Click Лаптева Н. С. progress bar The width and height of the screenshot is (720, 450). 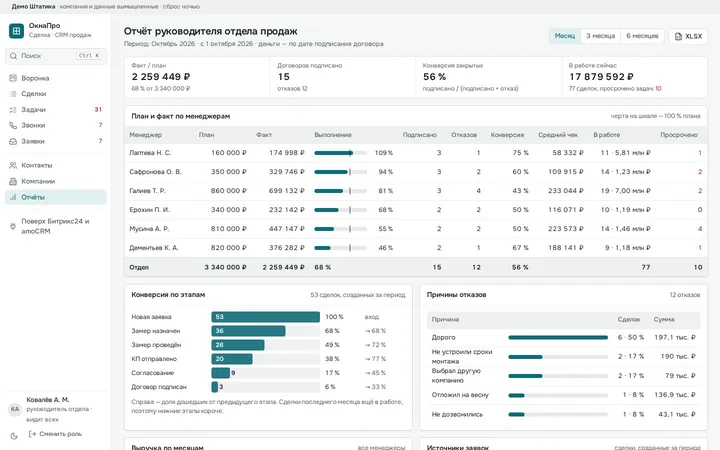(340, 153)
